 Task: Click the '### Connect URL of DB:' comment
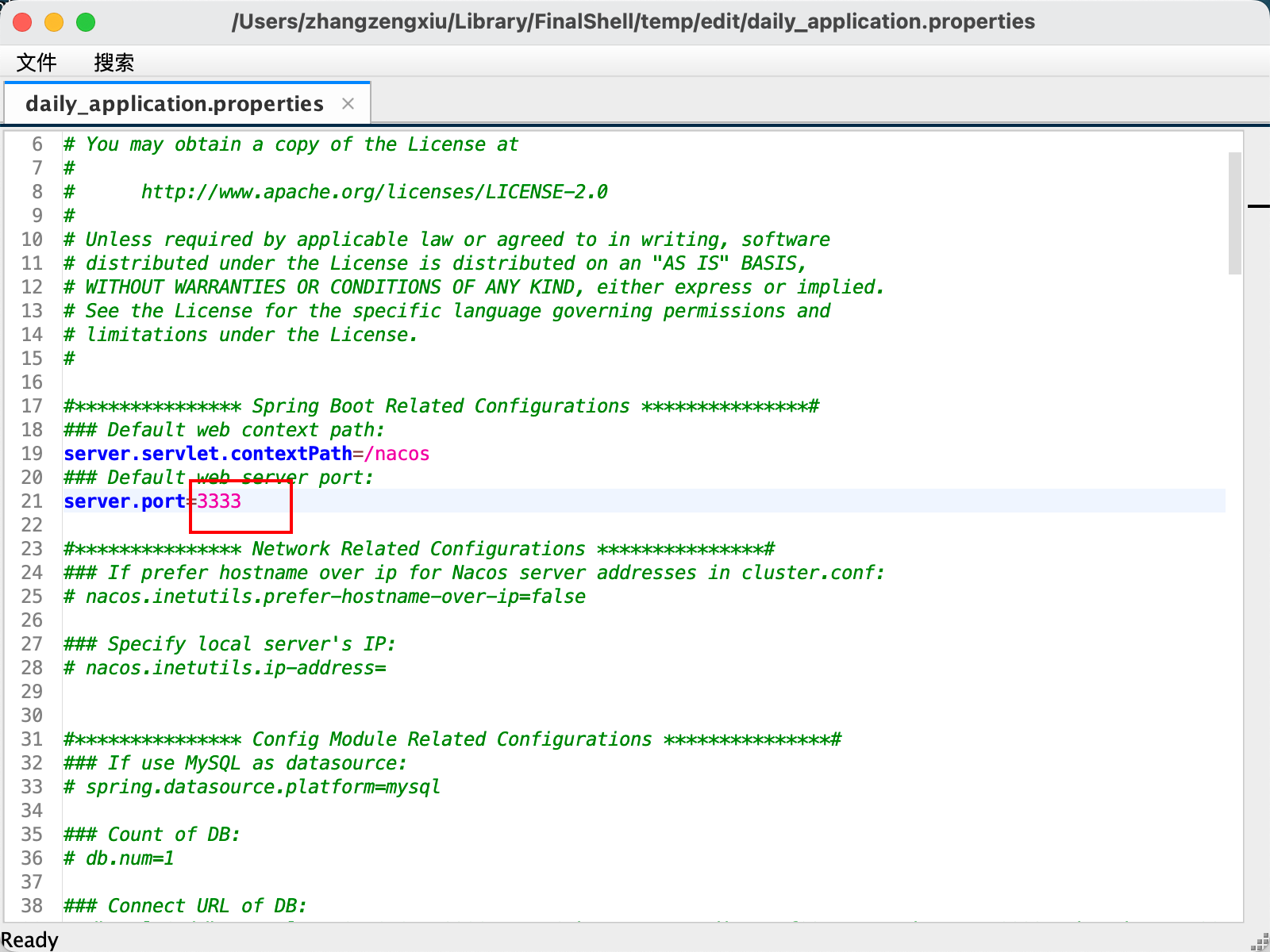pos(186,906)
